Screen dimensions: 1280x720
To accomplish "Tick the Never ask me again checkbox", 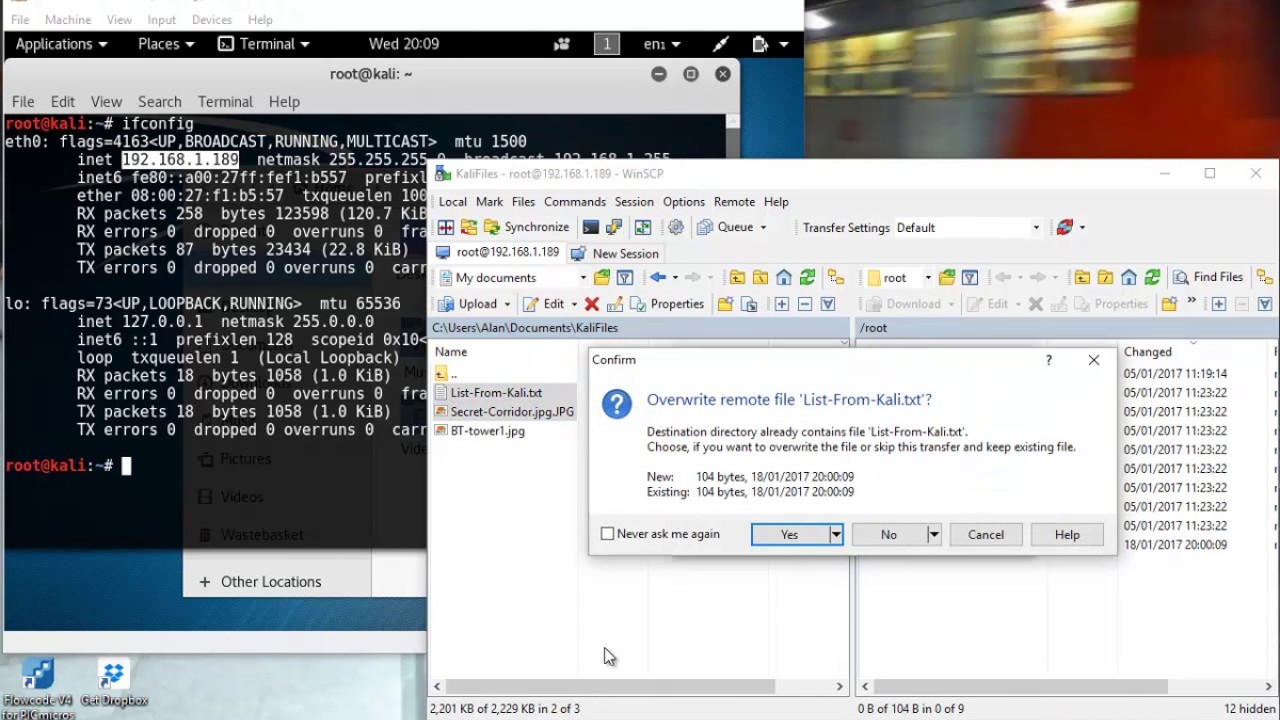I will [607, 534].
